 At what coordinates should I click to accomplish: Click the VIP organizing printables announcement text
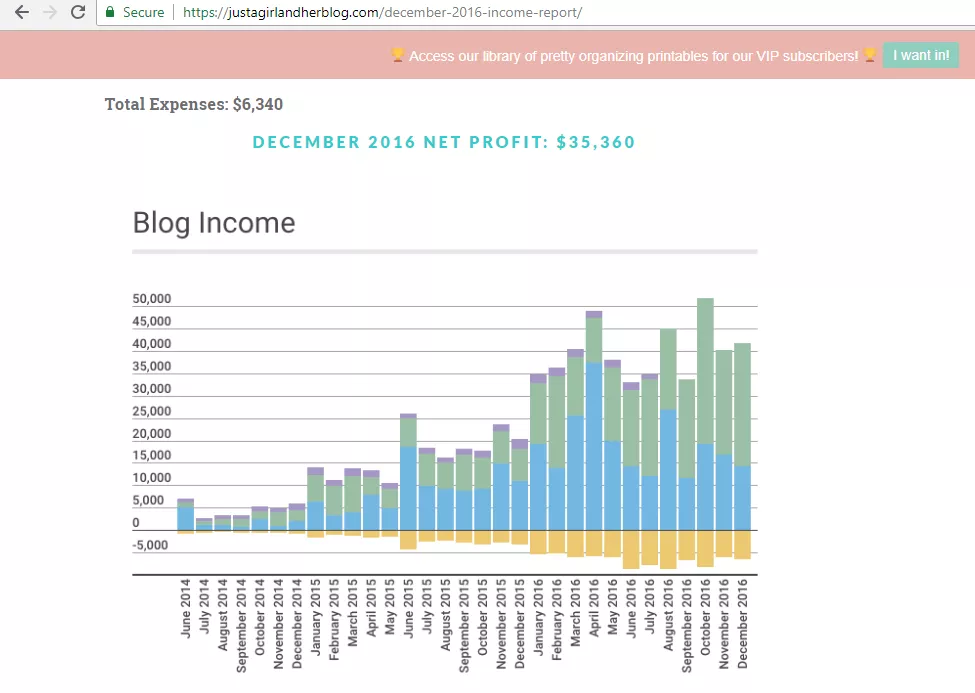click(x=632, y=56)
